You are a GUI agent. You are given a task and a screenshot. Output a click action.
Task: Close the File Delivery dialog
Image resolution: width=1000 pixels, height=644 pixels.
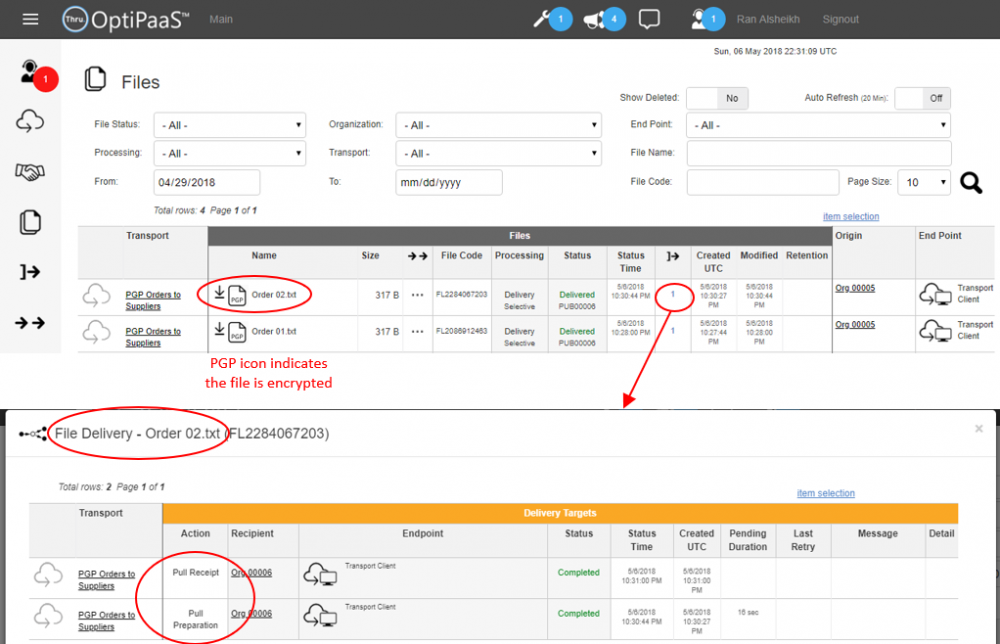(979, 429)
